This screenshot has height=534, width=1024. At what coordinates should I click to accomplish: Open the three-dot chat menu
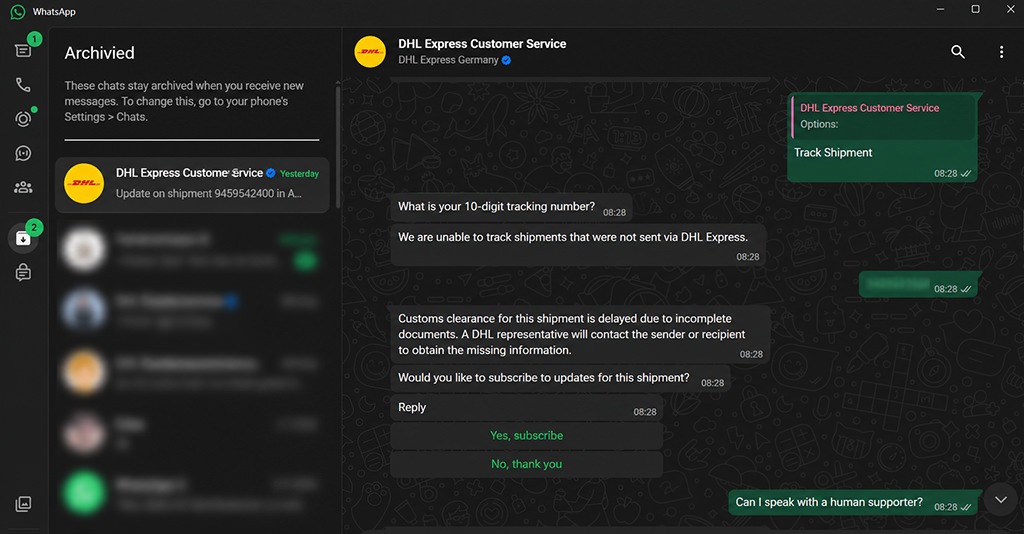pos(1001,52)
